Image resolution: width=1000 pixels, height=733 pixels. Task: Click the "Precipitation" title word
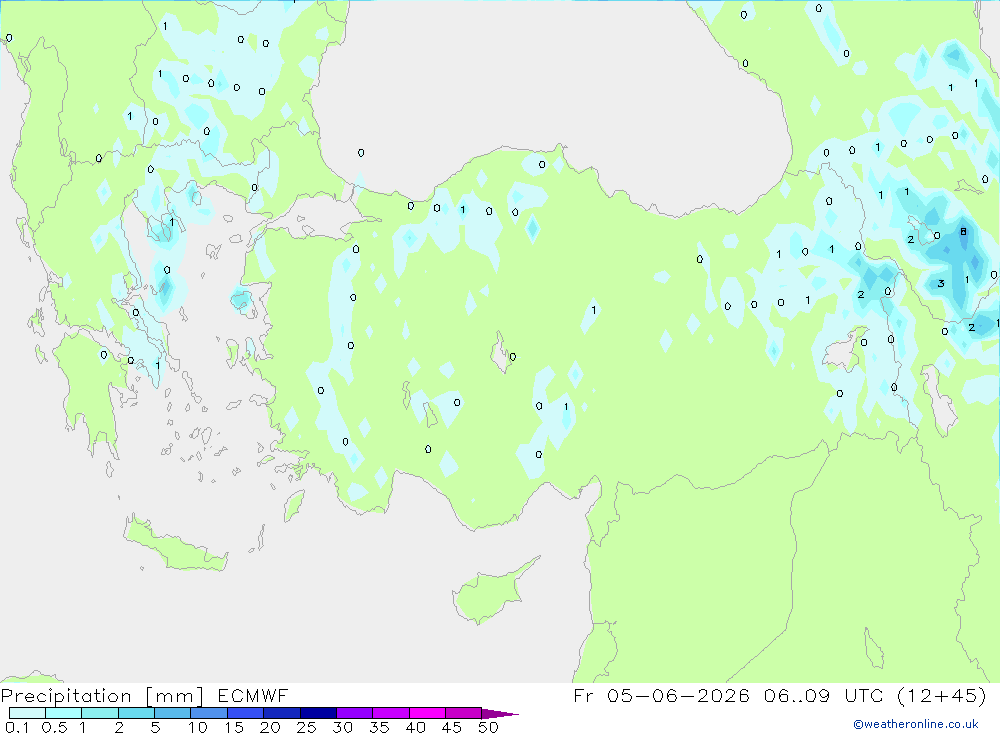point(66,695)
